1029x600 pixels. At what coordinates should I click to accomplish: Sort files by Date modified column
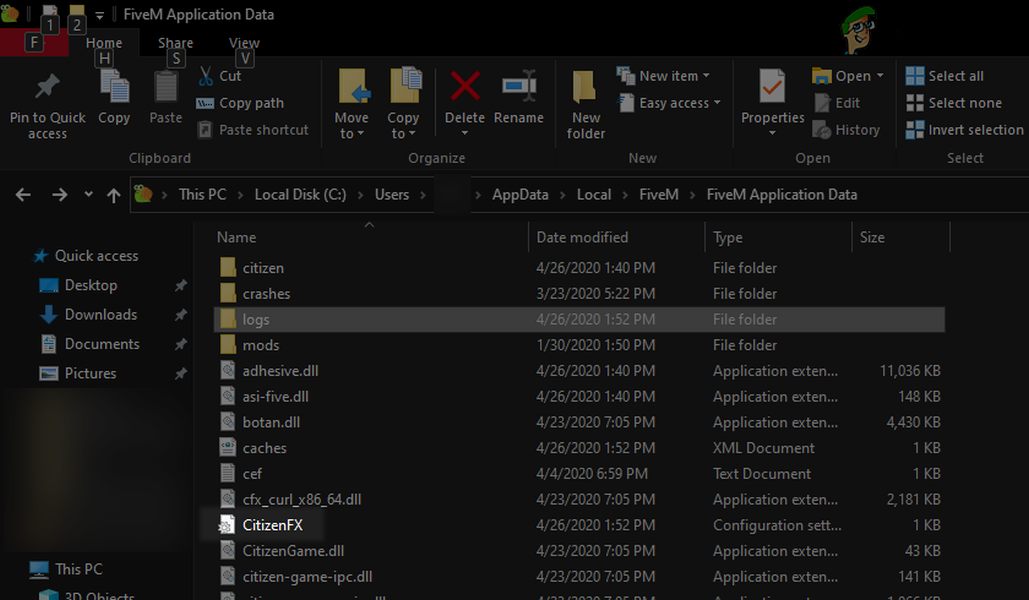[582, 237]
